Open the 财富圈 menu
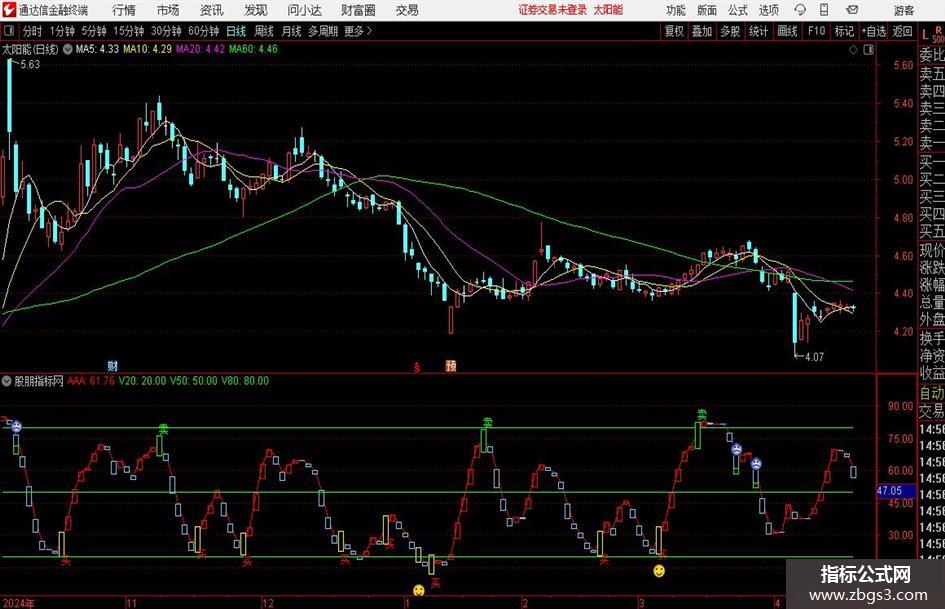Viewport: 945px width, 609px height. pyautogui.click(x=358, y=10)
